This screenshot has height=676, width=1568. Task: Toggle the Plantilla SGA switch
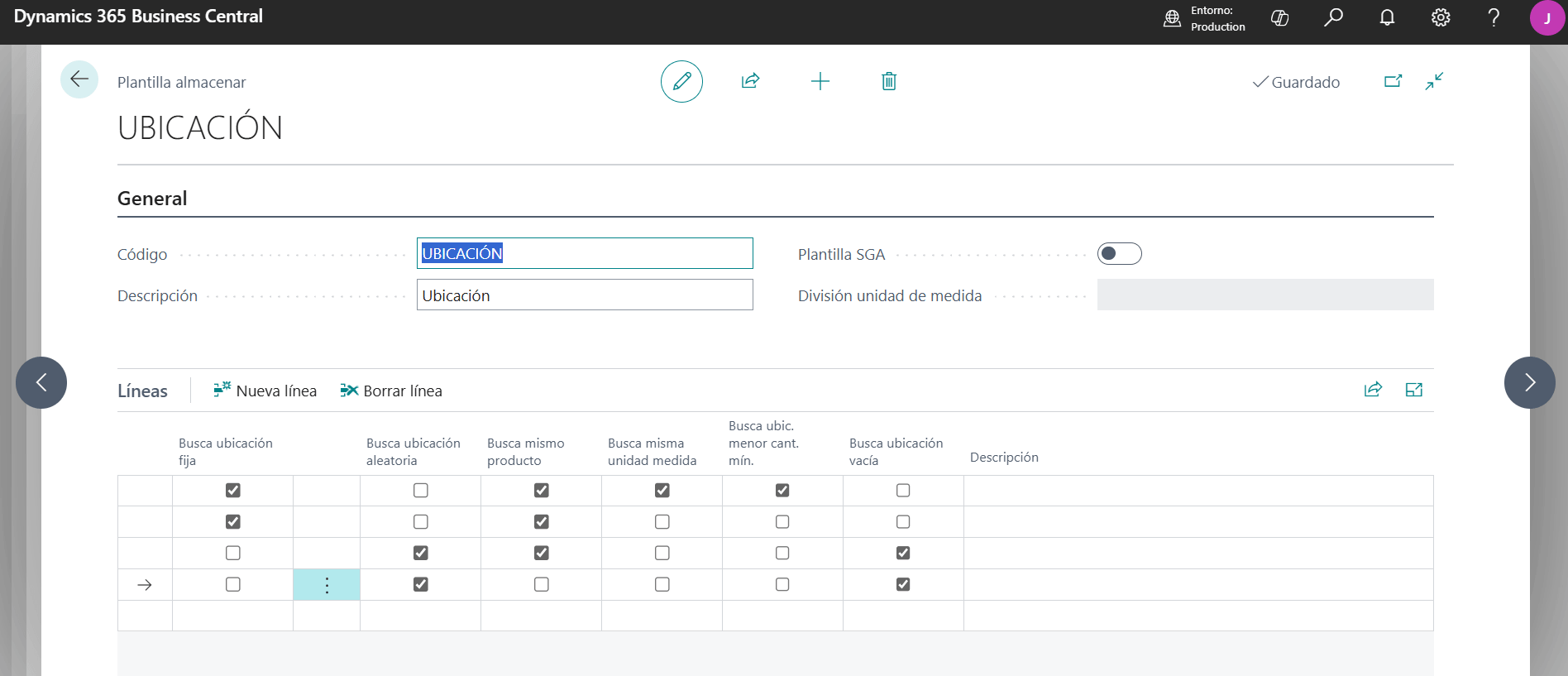click(x=1119, y=253)
